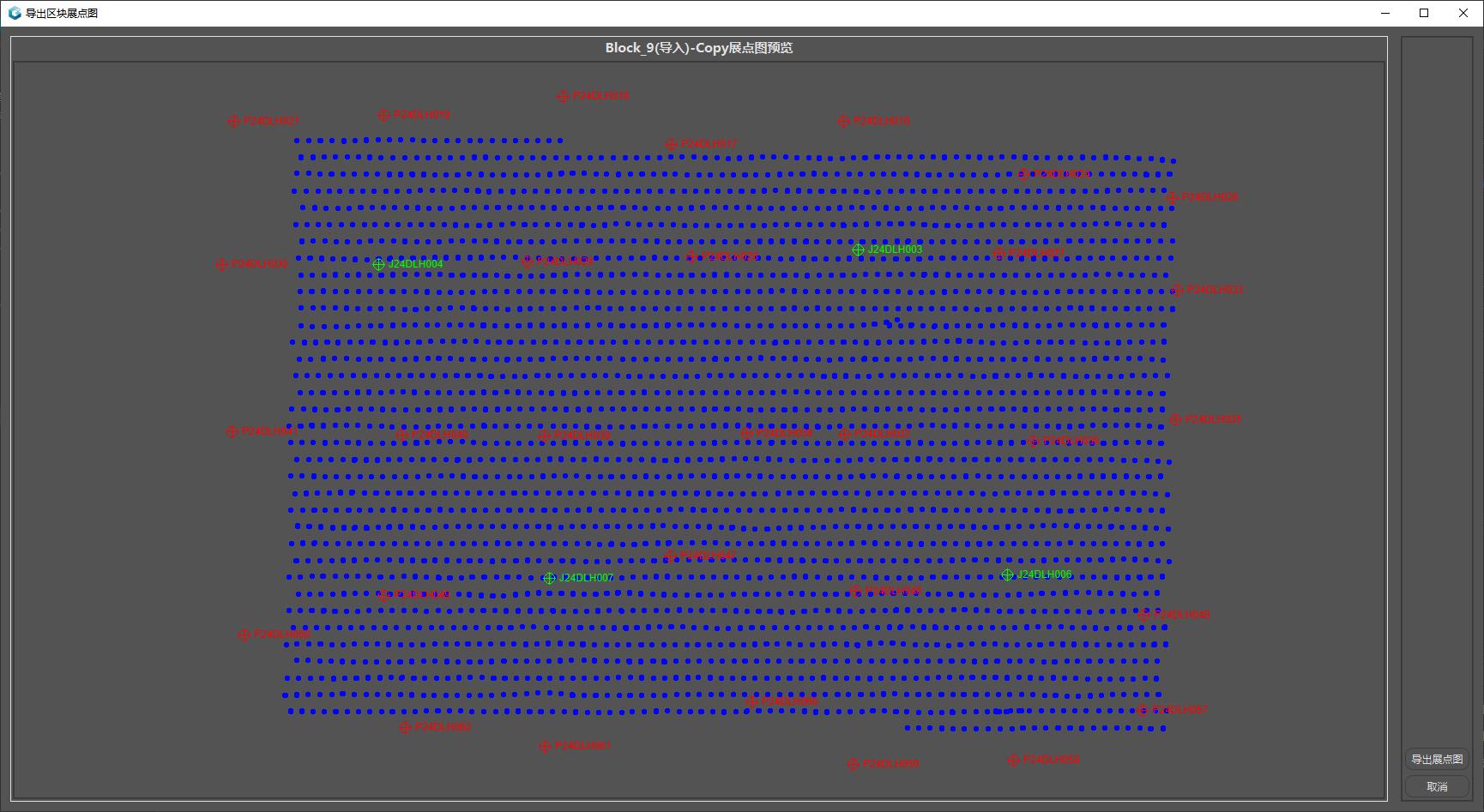The width and height of the screenshot is (1484, 812).
Task: Select green control point marker J24DLH006
Action: pyautogui.click(x=1007, y=574)
